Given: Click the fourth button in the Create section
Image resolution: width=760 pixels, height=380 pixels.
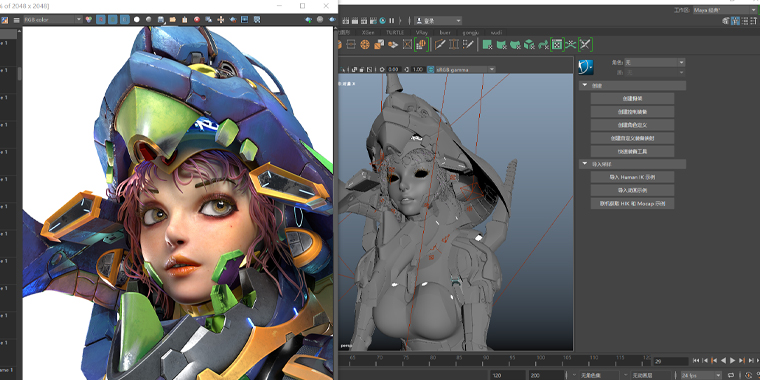Looking at the screenshot, I should 632,138.
